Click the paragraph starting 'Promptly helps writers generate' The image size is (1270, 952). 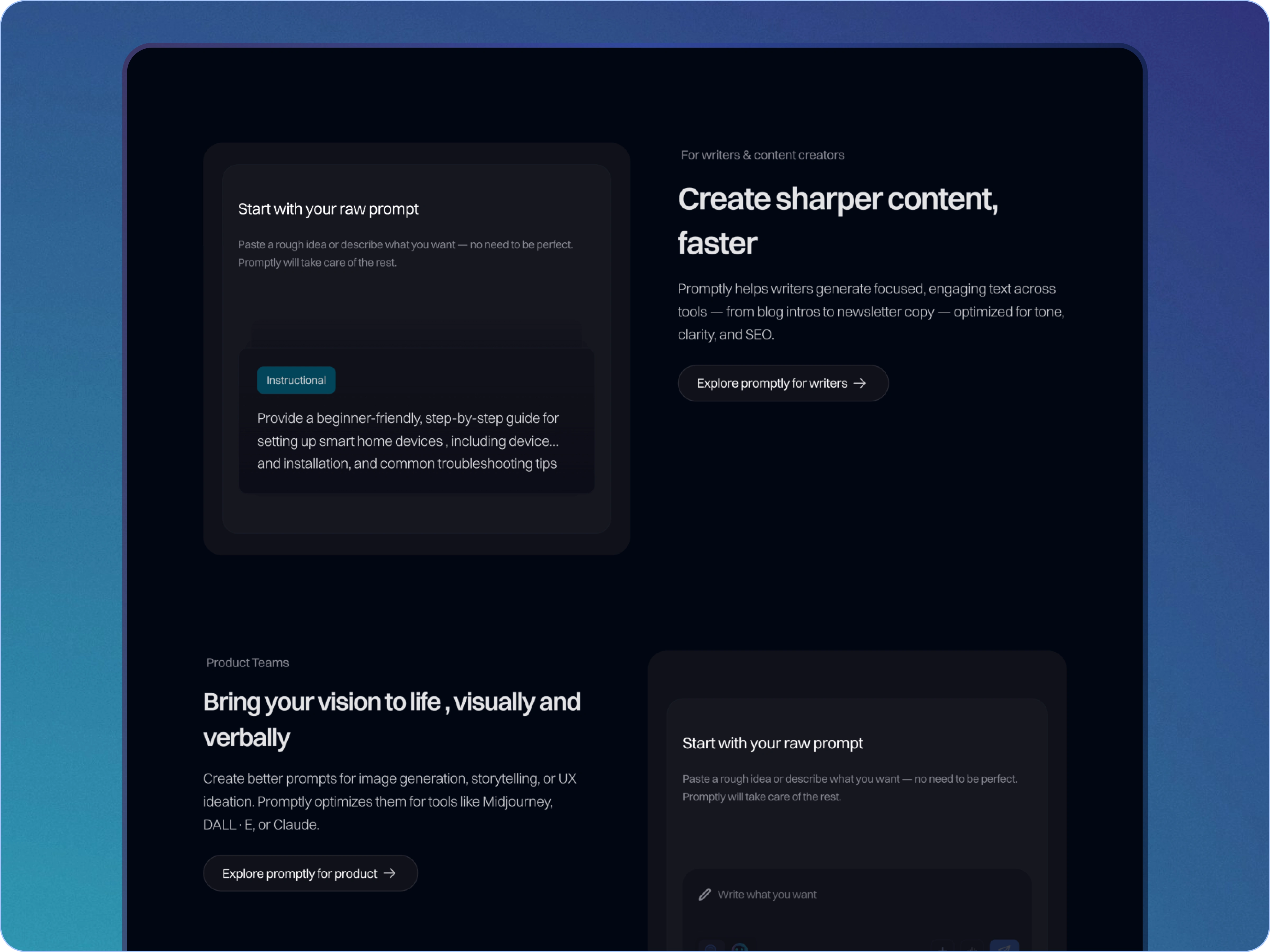click(x=871, y=312)
